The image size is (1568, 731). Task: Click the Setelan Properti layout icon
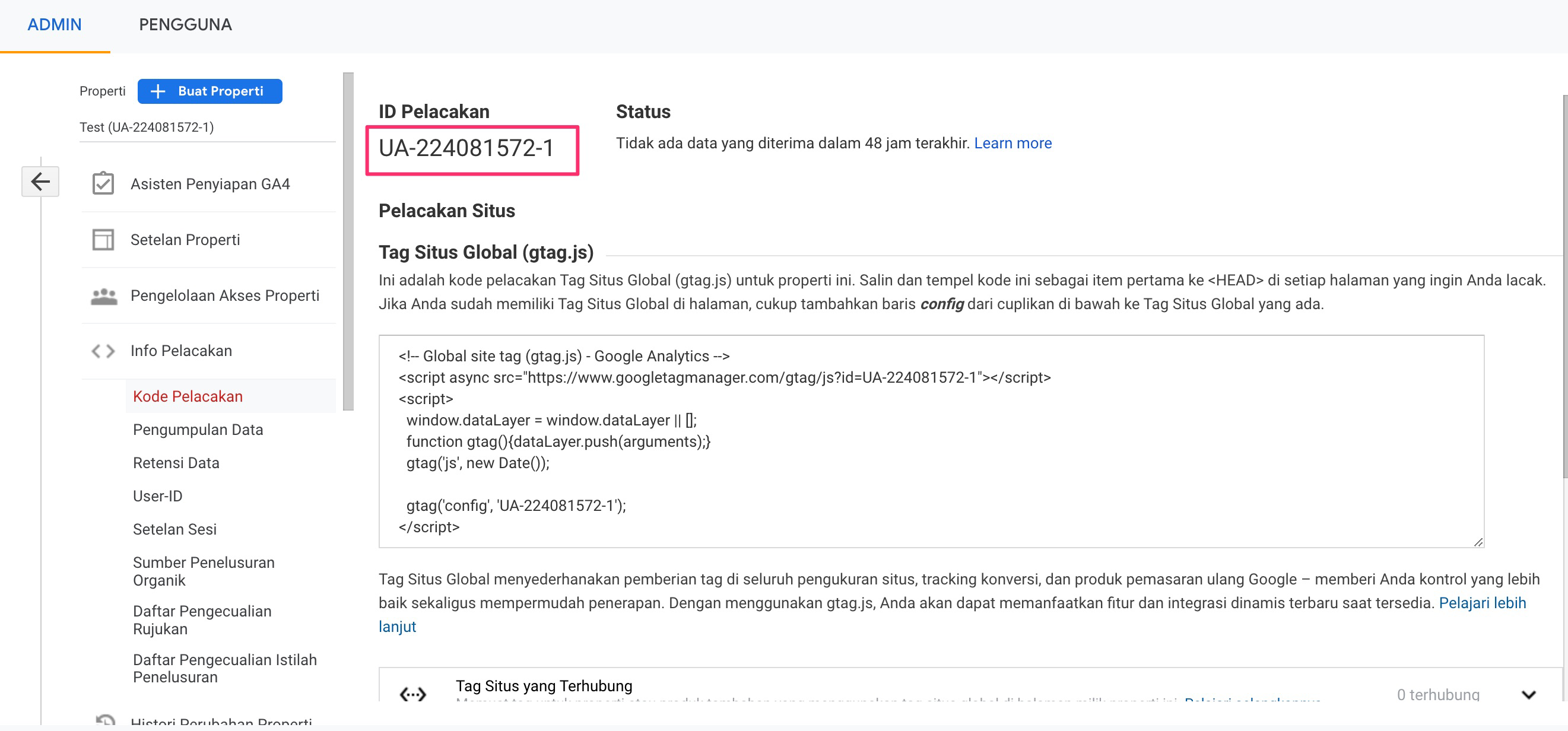[103, 239]
